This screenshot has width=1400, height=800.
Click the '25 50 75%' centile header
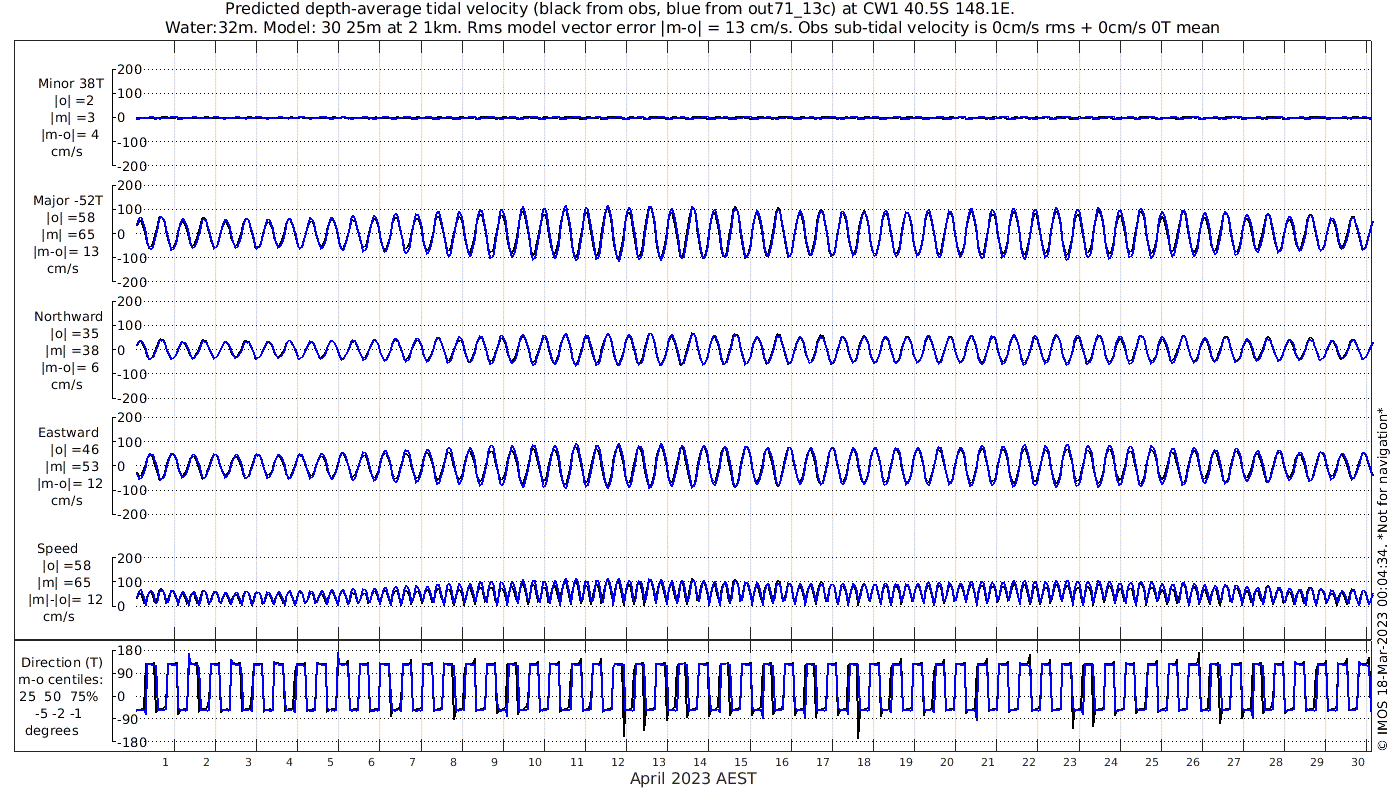pos(61,696)
